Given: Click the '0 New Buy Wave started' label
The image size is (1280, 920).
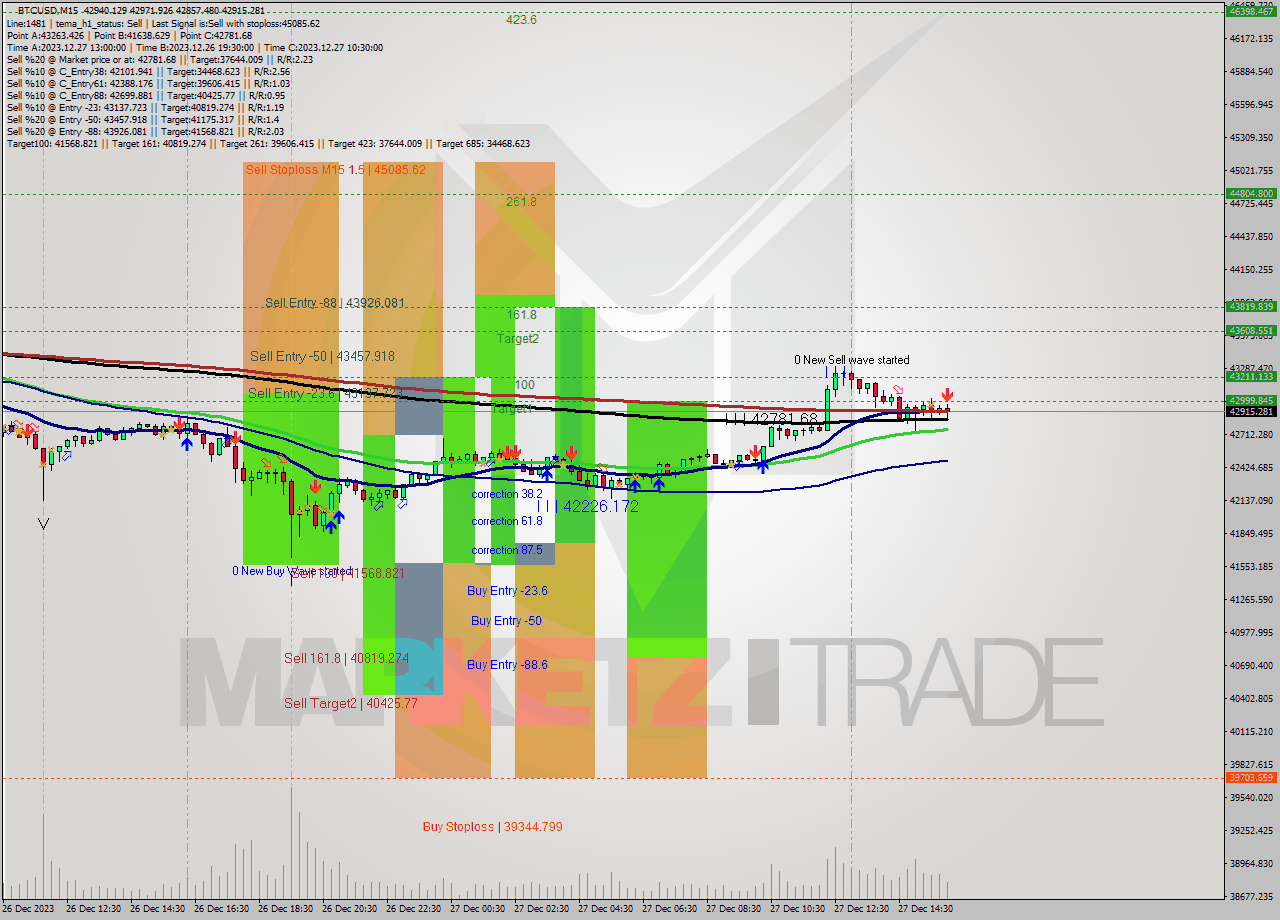Looking at the screenshot, I should [x=292, y=571].
